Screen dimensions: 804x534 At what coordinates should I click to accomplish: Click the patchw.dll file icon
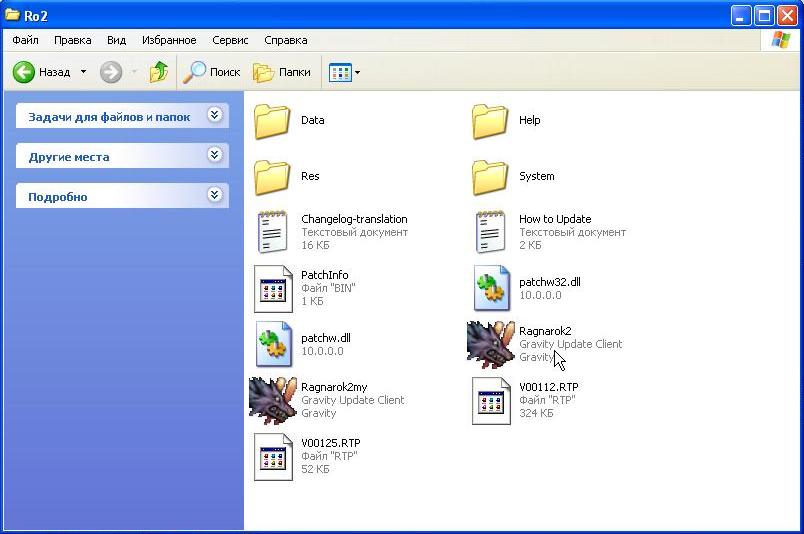pyautogui.click(x=273, y=344)
